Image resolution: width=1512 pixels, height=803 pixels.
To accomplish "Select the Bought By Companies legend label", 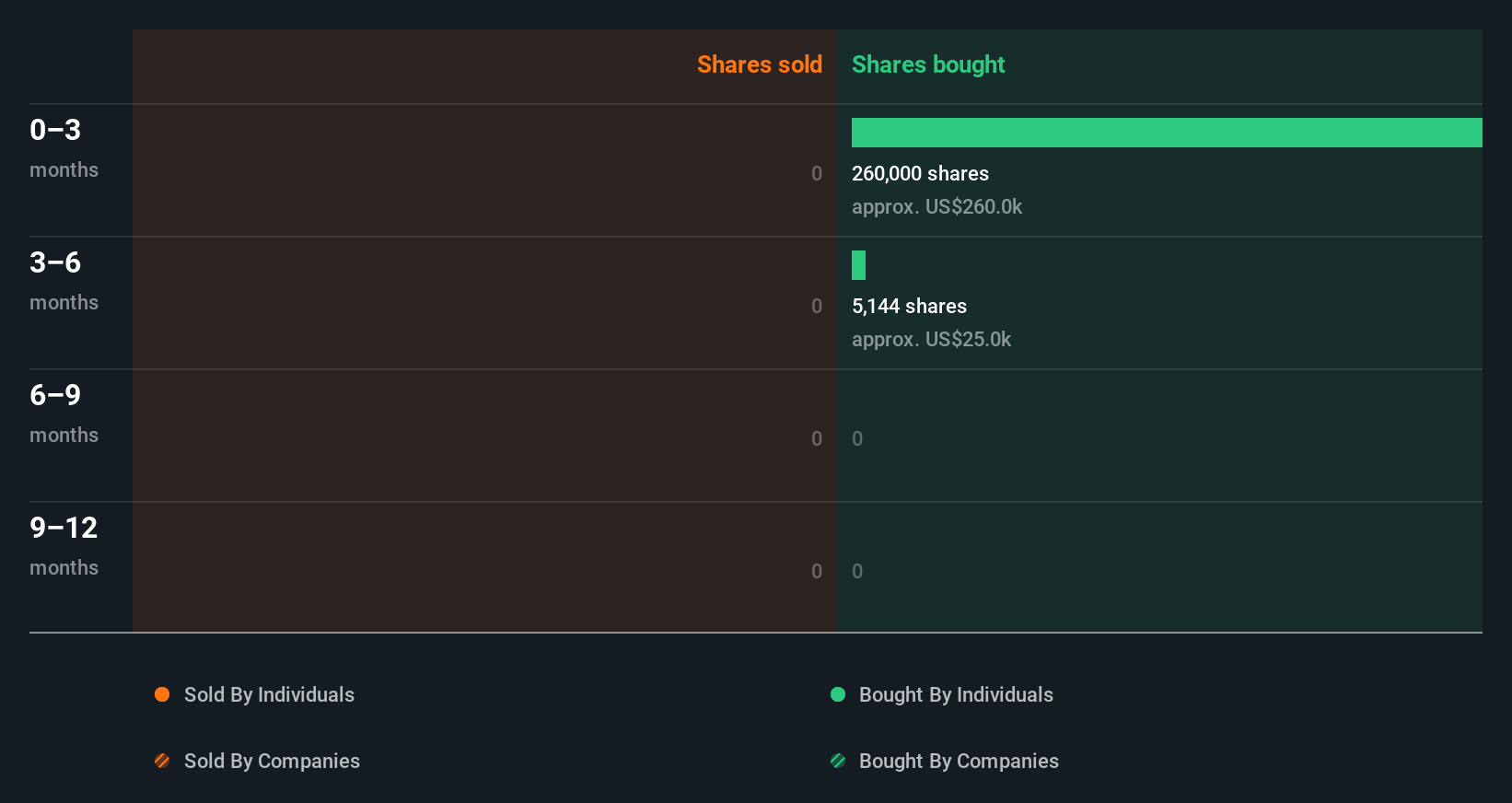I will [959, 761].
